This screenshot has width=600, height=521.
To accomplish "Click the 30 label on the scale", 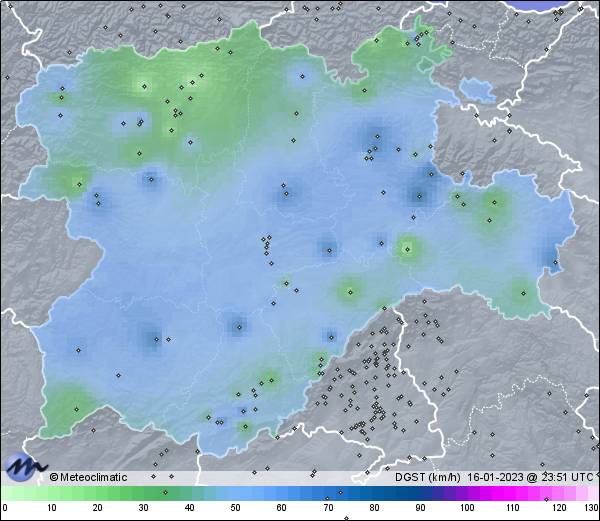I will (143, 508).
